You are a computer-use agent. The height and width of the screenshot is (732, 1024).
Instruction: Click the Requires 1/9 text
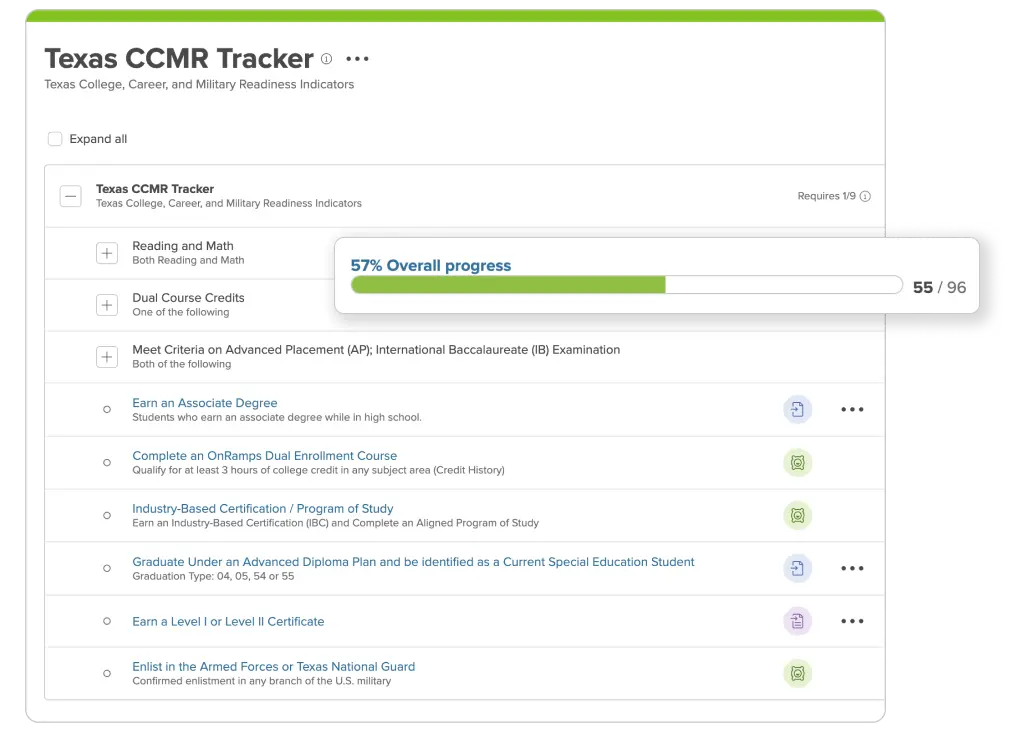826,196
